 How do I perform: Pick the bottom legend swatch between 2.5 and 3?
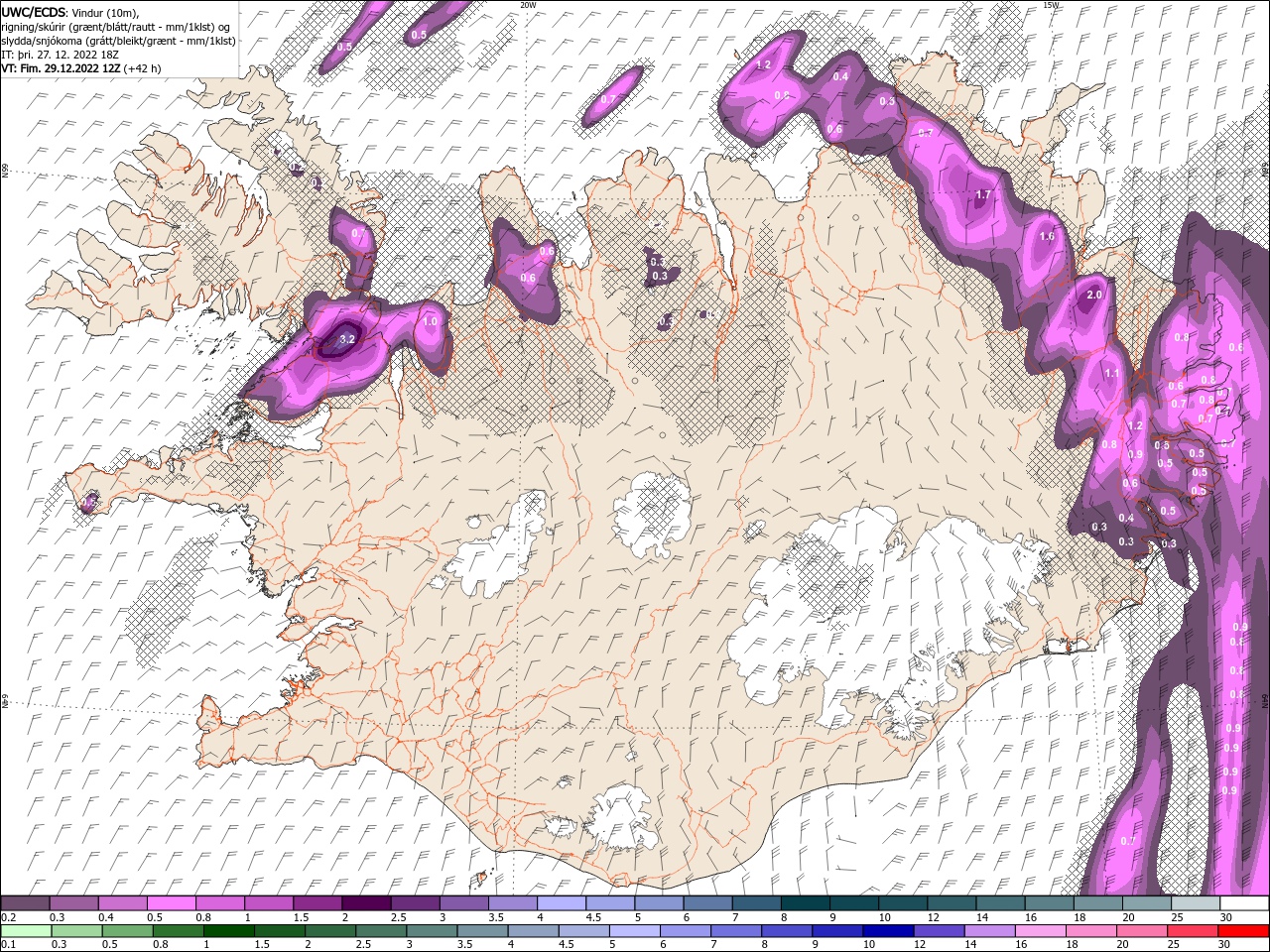tap(380, 931)
